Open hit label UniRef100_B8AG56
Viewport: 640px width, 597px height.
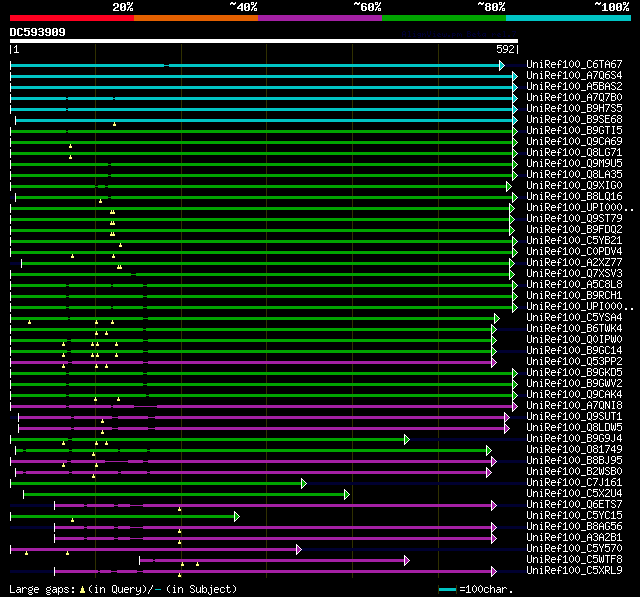(574, 527)
